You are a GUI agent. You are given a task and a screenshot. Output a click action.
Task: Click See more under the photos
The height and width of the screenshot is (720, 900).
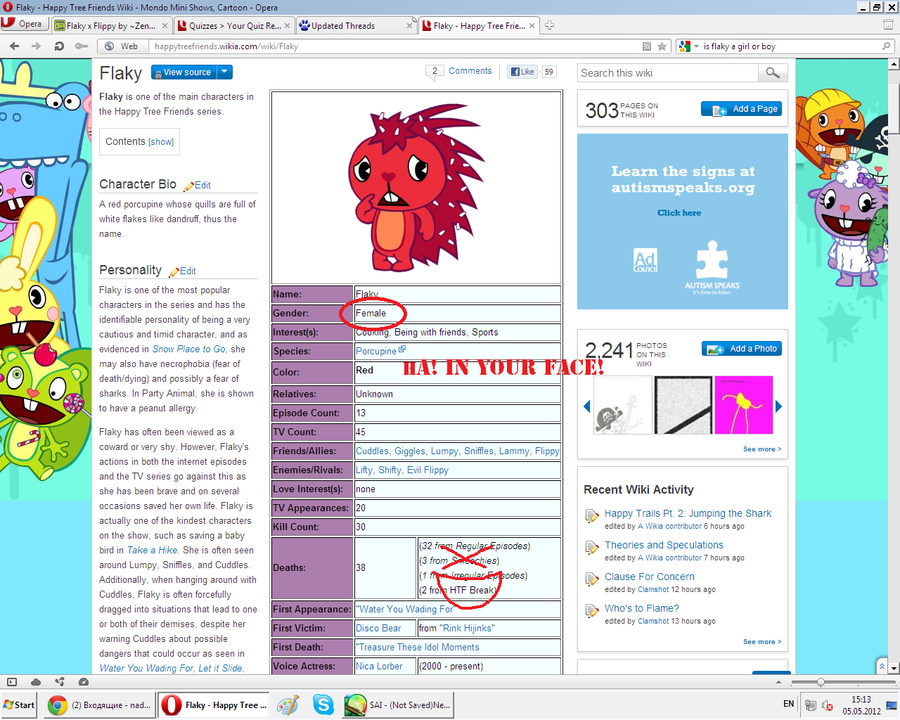point(762,449)
